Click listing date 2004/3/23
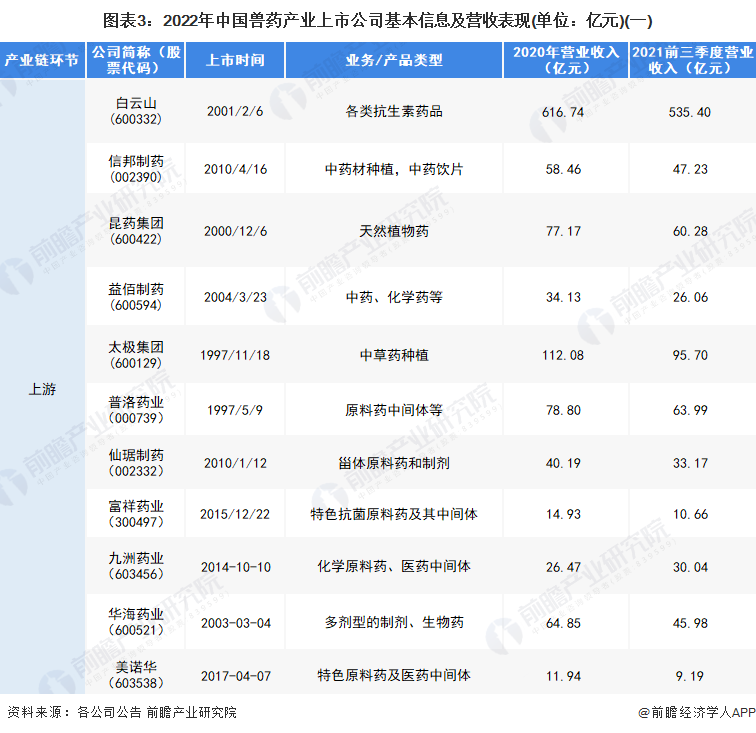This screenshot has height=733, width=756. click(x=235, y=297)
